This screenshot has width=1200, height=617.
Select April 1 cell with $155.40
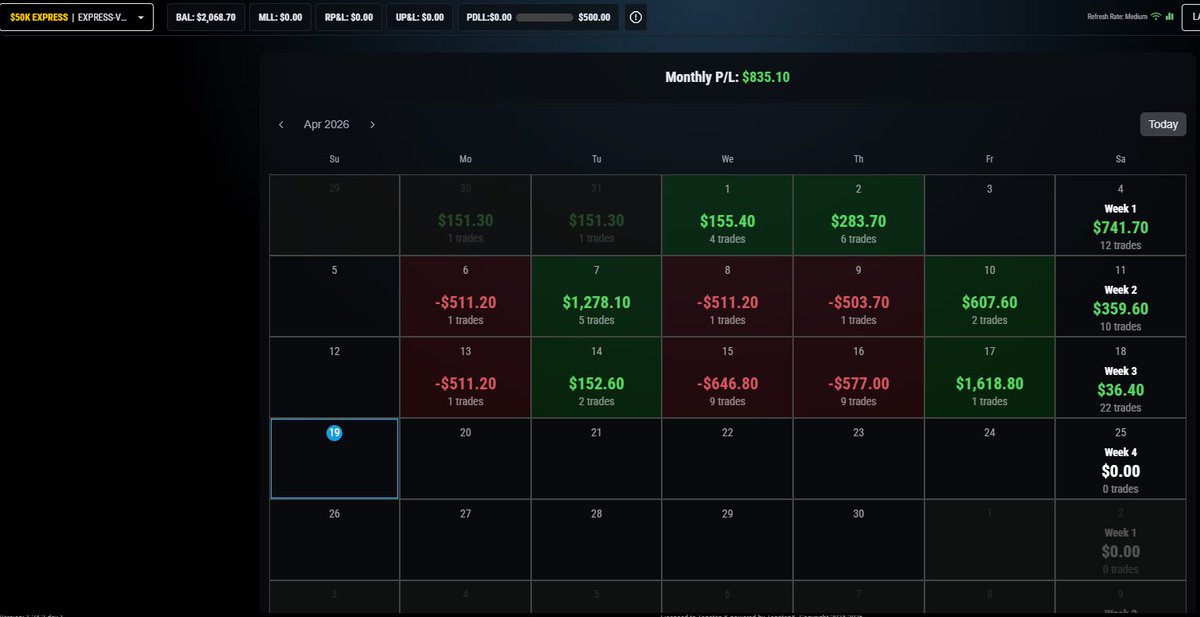[727, 215]
